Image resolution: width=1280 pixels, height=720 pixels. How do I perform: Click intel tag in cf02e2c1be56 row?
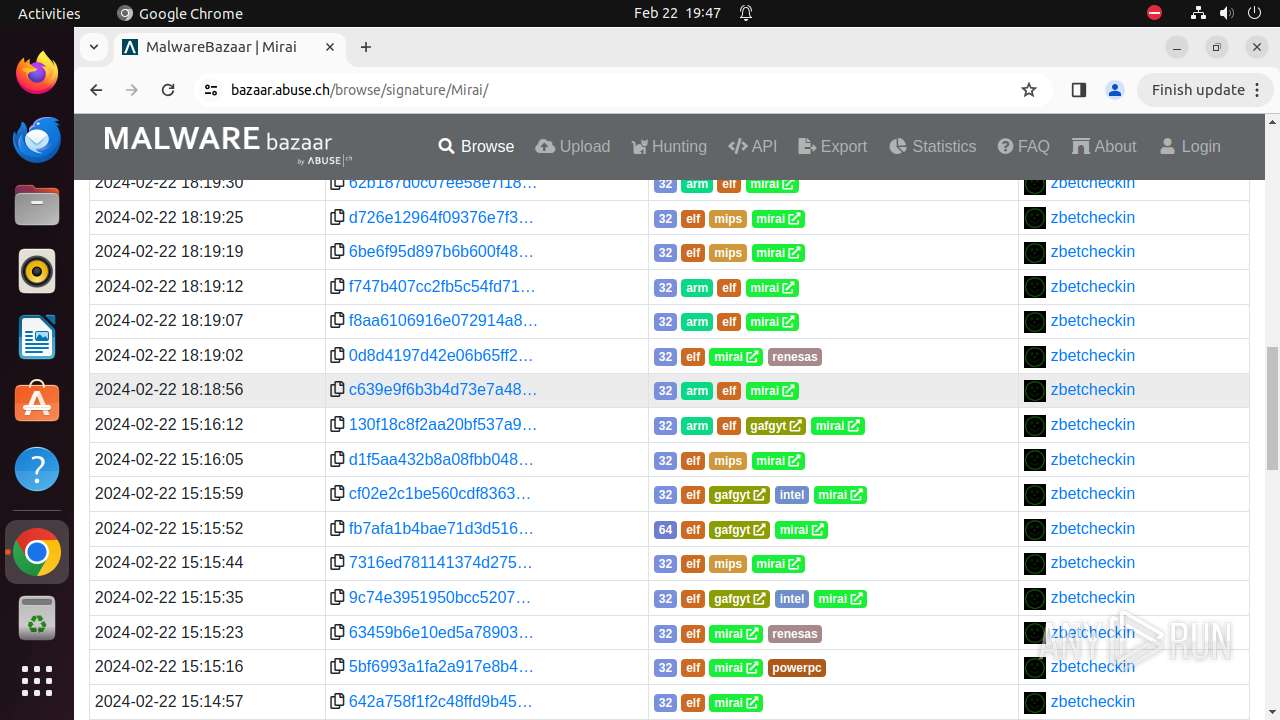point(792,495)
